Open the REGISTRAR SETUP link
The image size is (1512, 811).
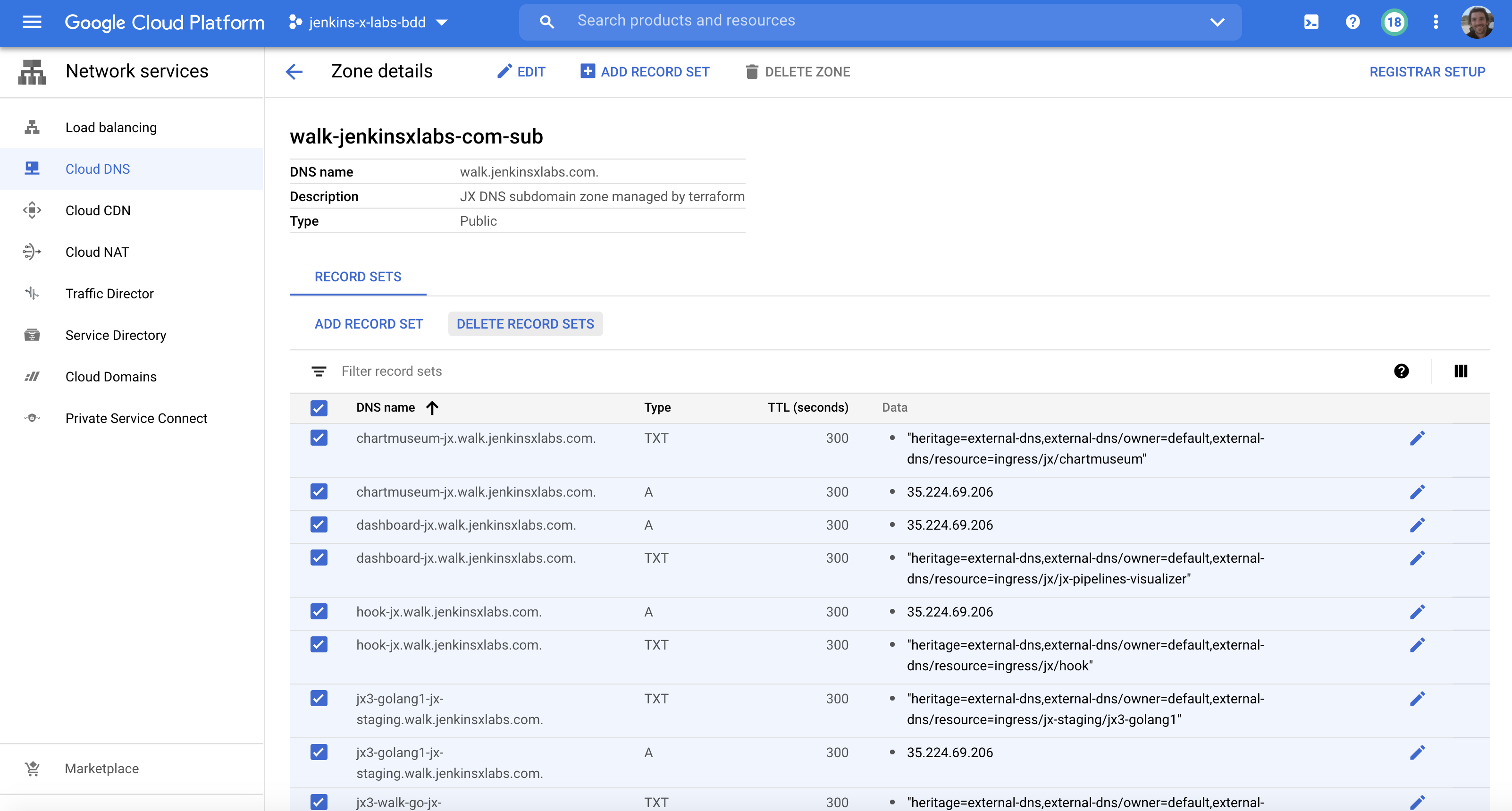(x=1427, y=72)
